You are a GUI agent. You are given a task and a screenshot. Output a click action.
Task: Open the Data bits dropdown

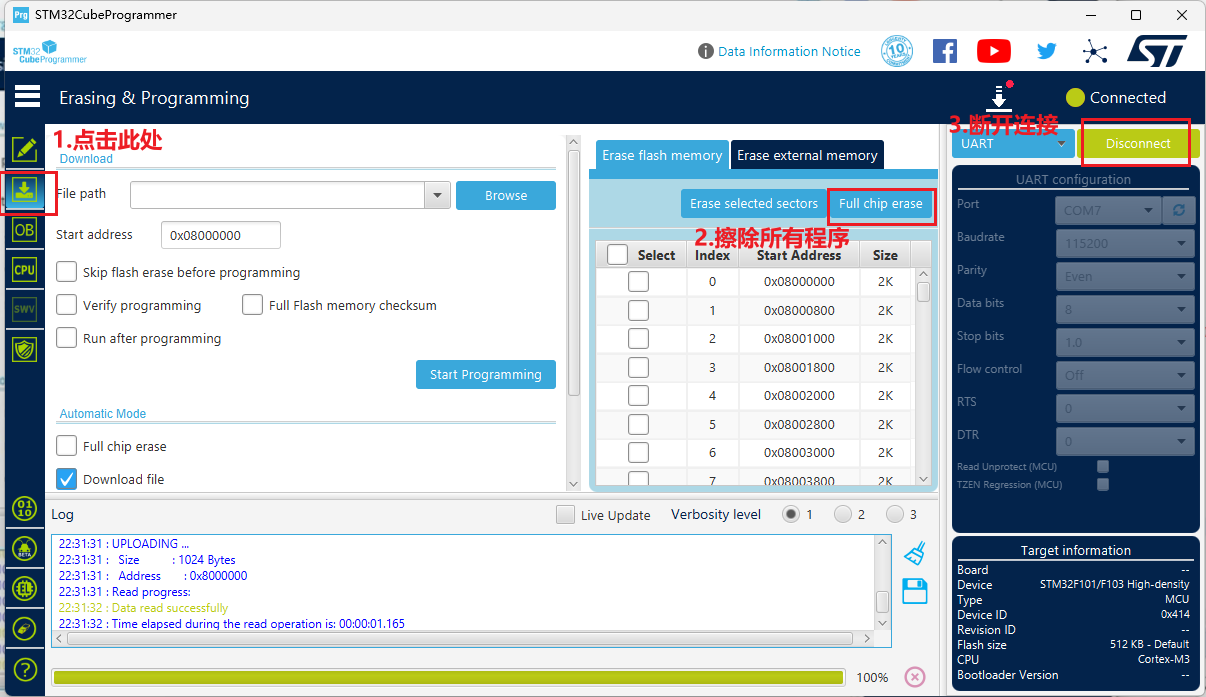[1125, 309]
